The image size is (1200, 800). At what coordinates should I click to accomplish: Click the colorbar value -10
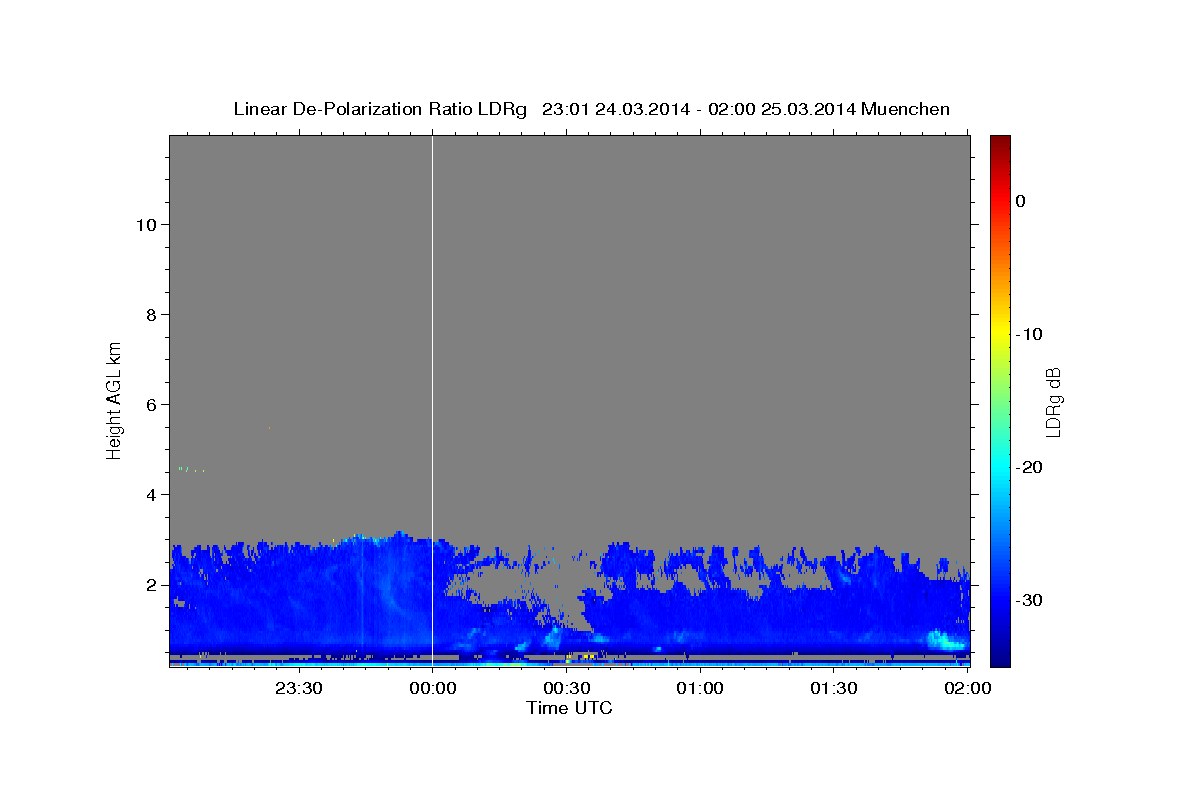pos(1029,334)
